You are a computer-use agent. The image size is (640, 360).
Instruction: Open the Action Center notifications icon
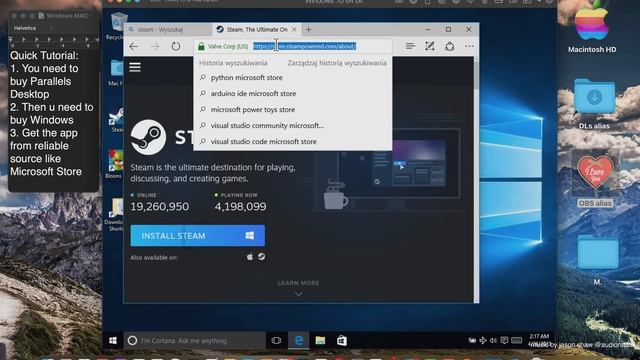tap(504, 340)
